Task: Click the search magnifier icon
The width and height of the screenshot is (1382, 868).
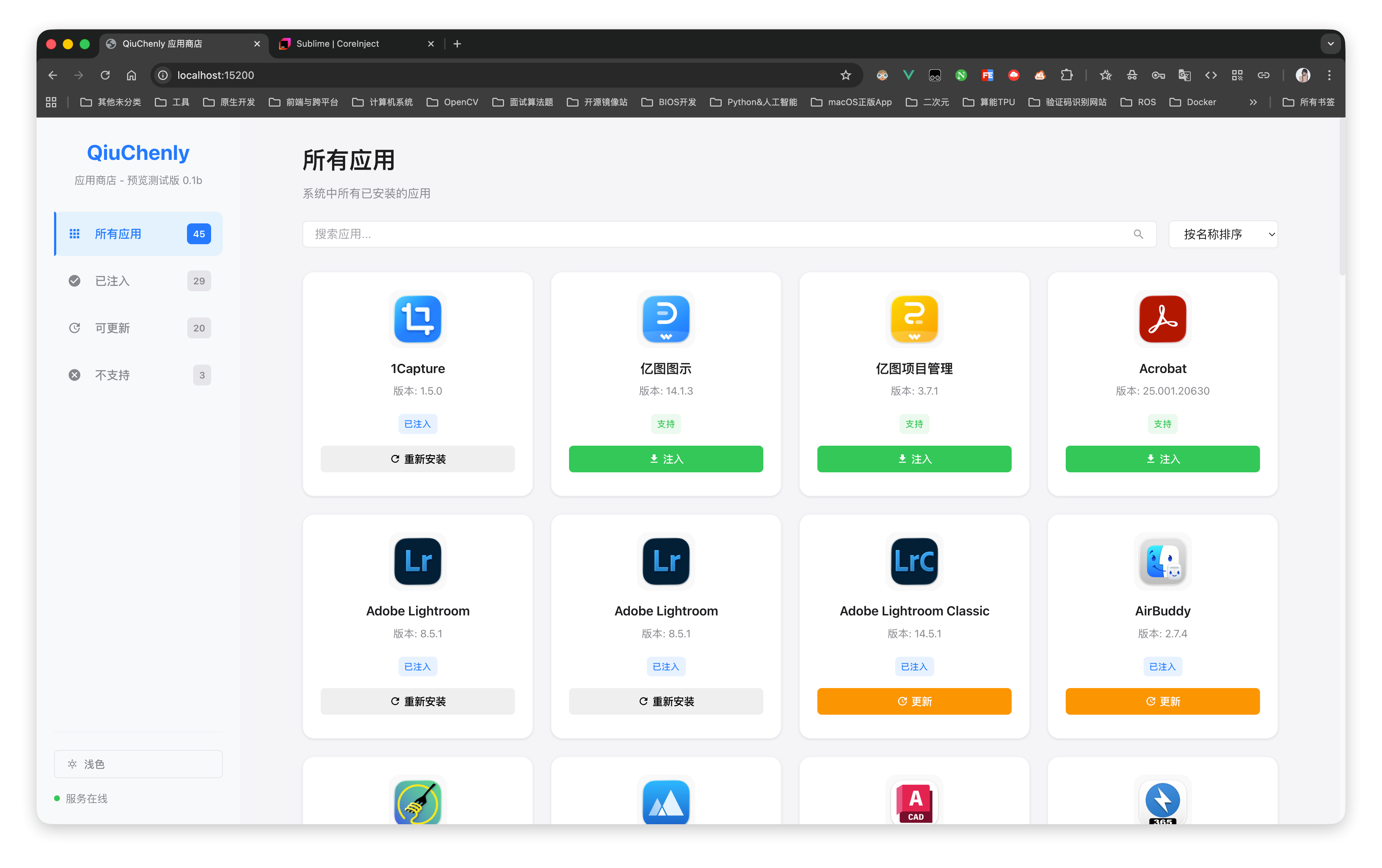Action: 1138,234
